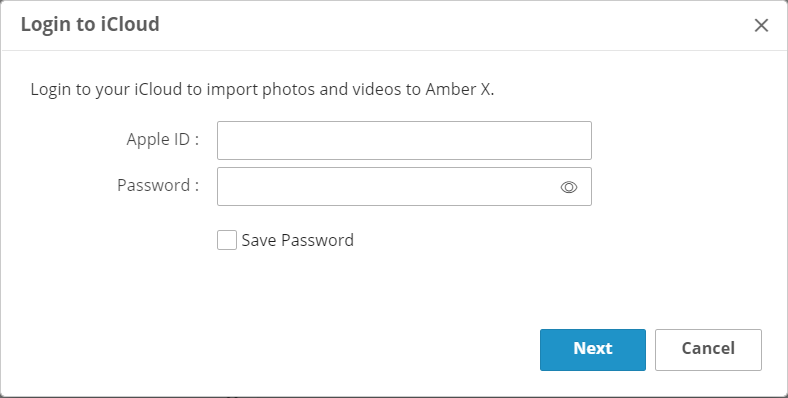
Task: Dismiss the login with Cancel button
Action: click(x=708, y=350)
